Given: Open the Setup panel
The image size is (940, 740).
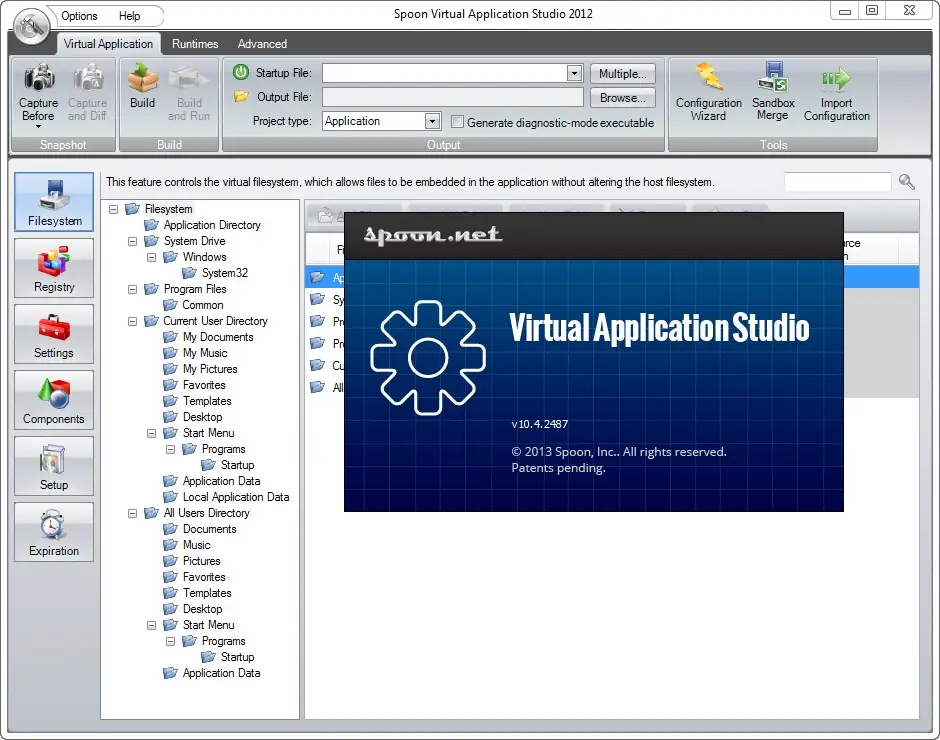Looking at the screenshot, I should pos(54,466).
